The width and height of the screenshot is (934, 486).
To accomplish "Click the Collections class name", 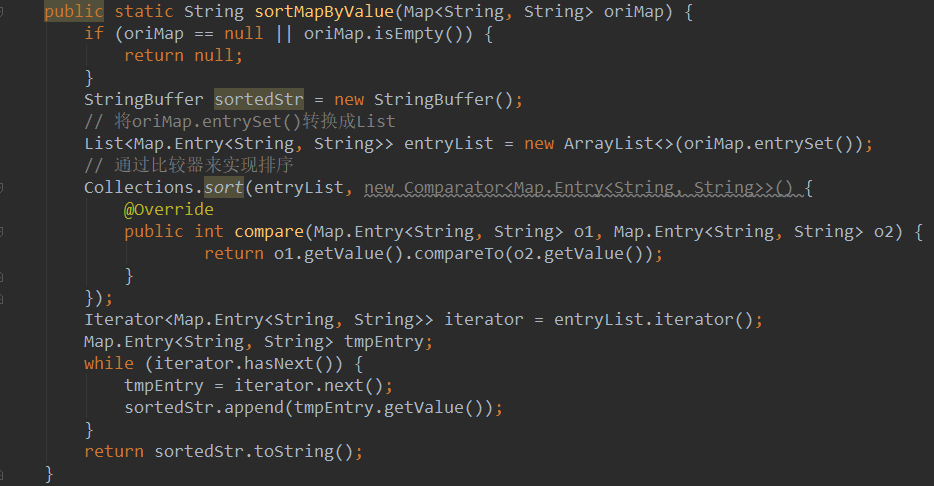I will (x=139, y=188).
